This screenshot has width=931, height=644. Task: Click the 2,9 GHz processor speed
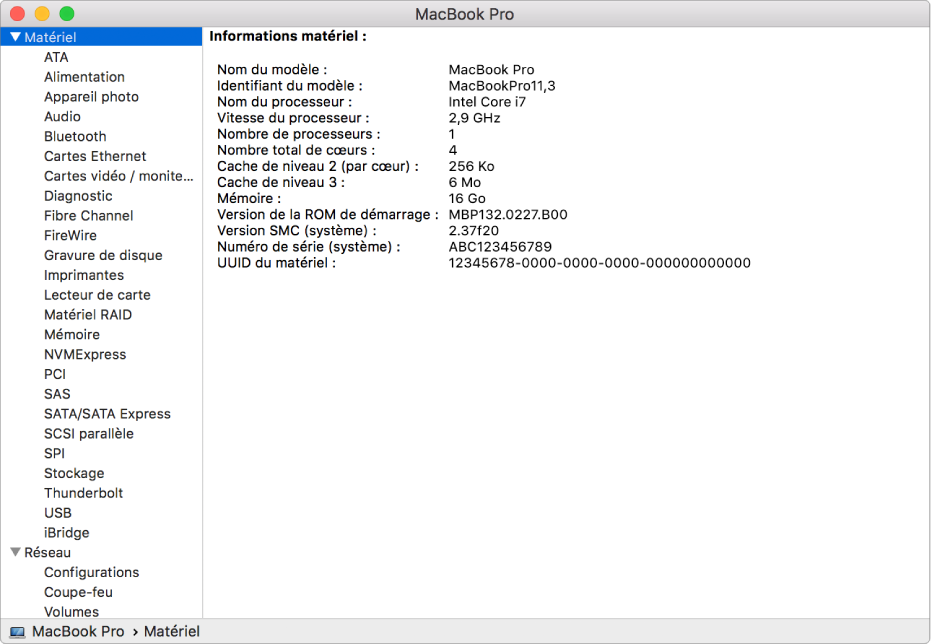point(474,118)
